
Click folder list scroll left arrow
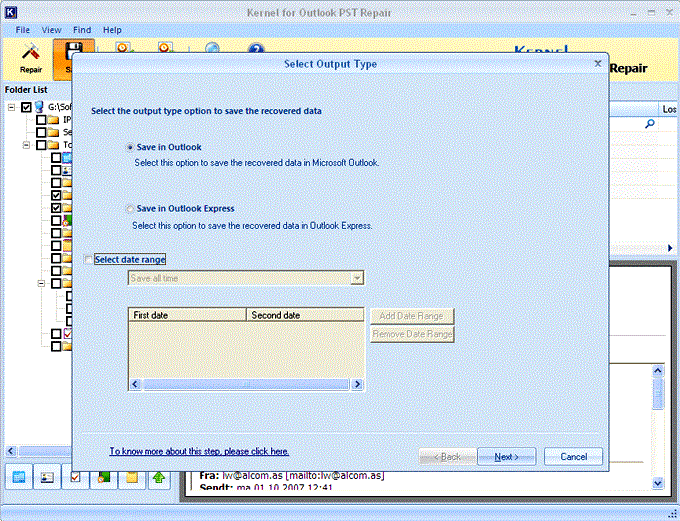11,451
